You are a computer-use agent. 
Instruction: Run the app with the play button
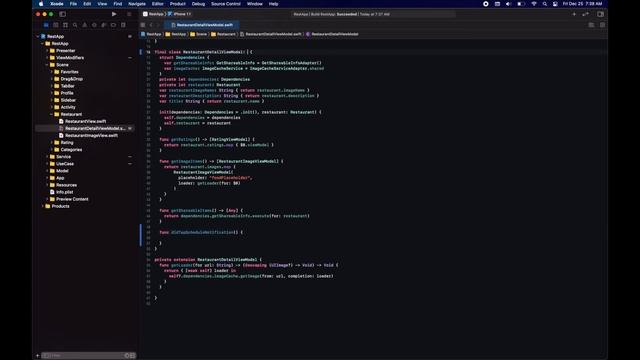tap(114, 14)
